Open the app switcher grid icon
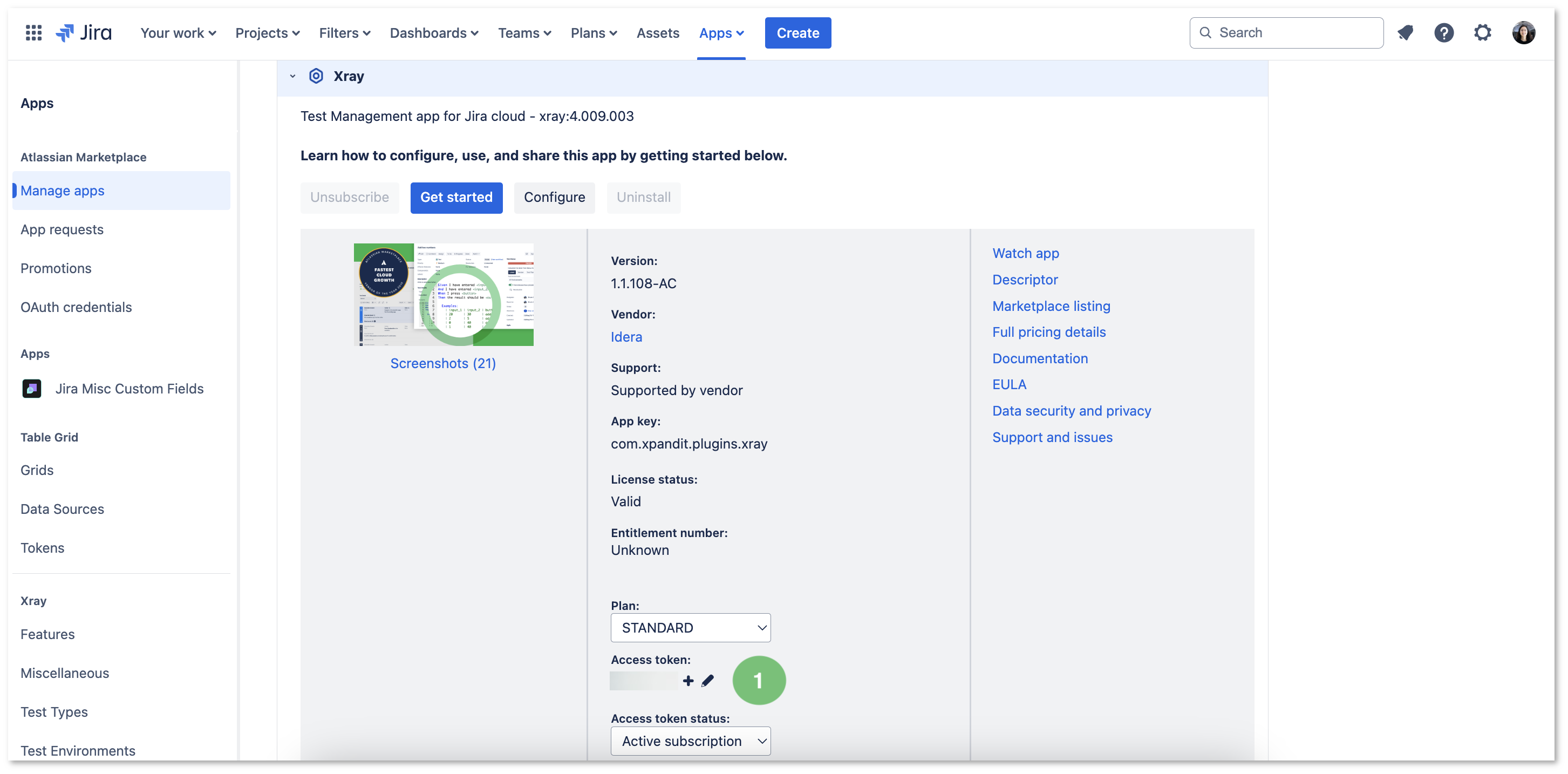 [33, 33]
